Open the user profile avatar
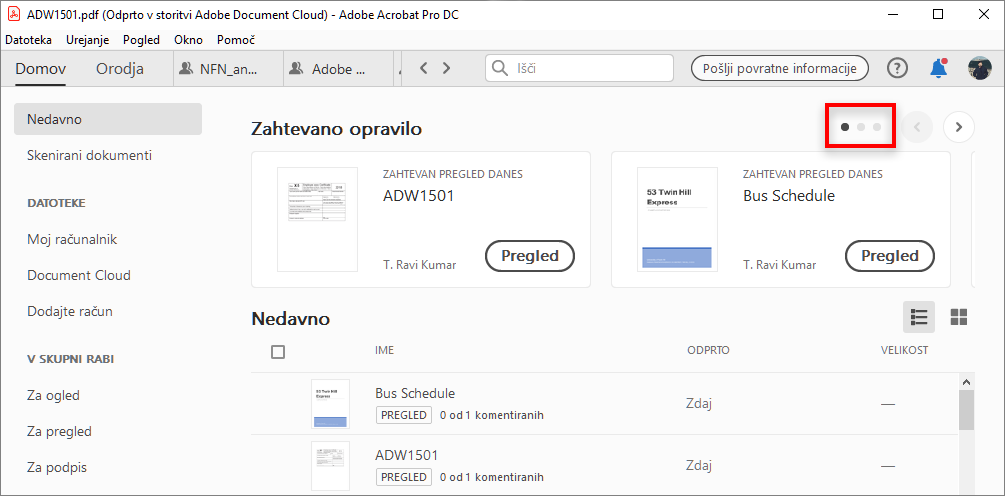 tap(979, 68)
